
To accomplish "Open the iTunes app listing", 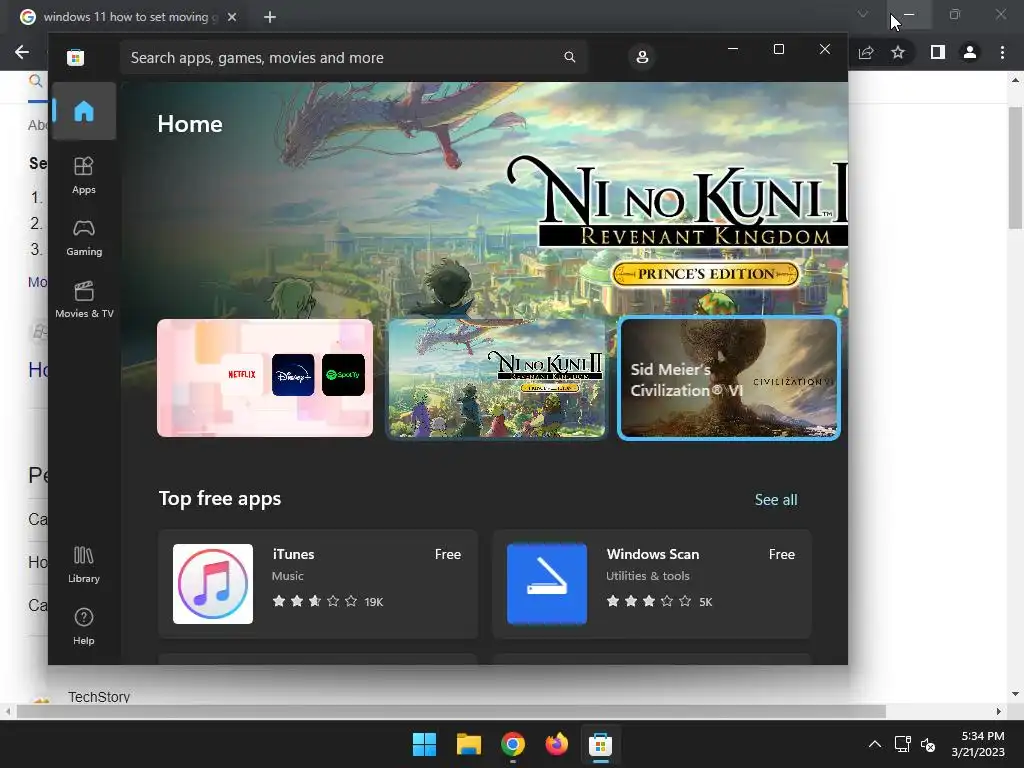I will point(318,583).
